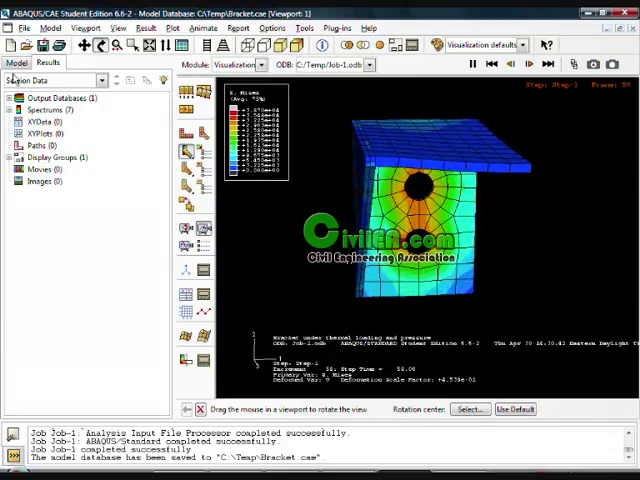Screen dimensions: 640x480
Task: Open the Module dropdown
Action: [x=261, y=65]
